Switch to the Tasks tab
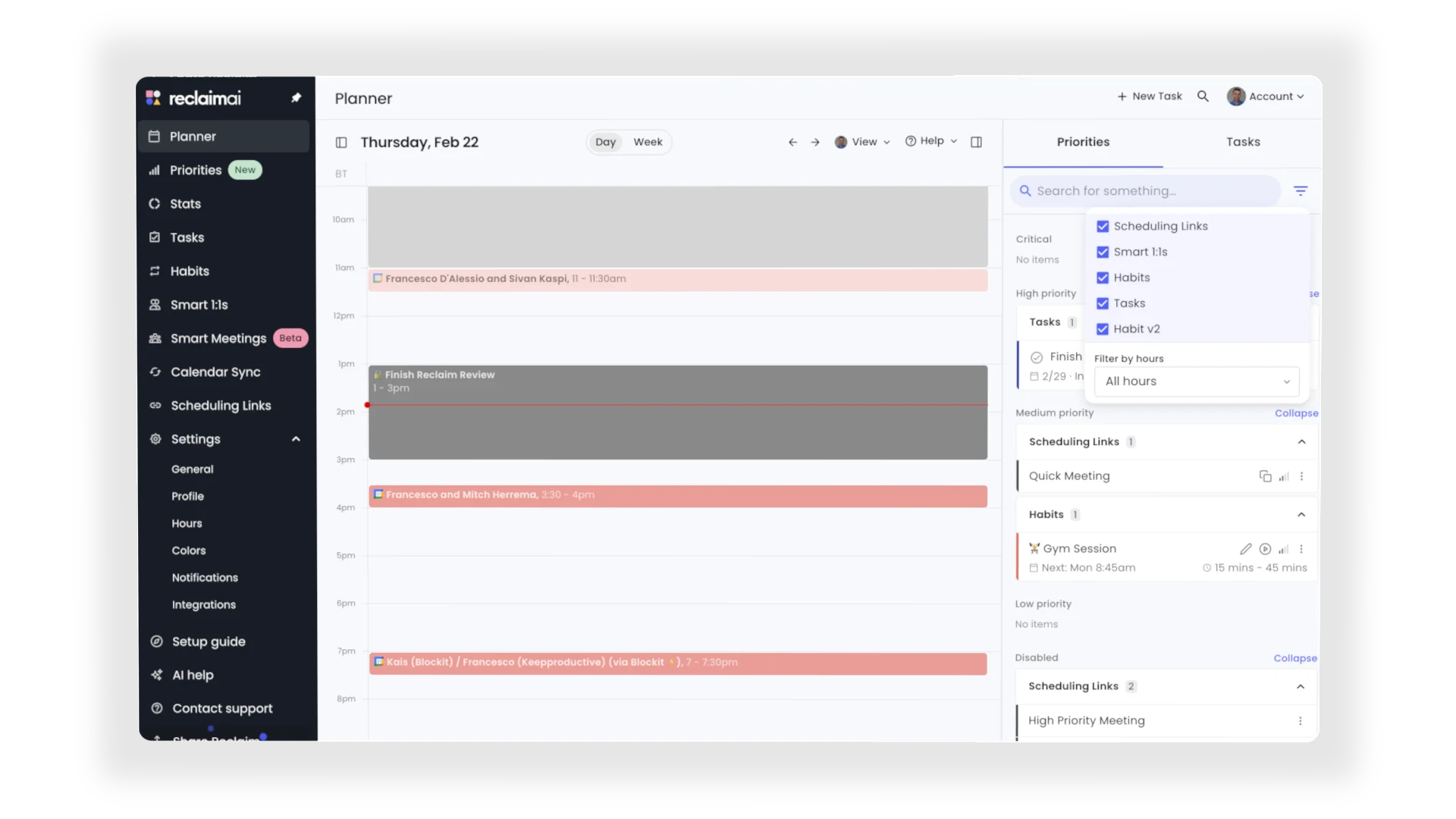This screenshot has width=1456, height=819. pos(1243,142)
